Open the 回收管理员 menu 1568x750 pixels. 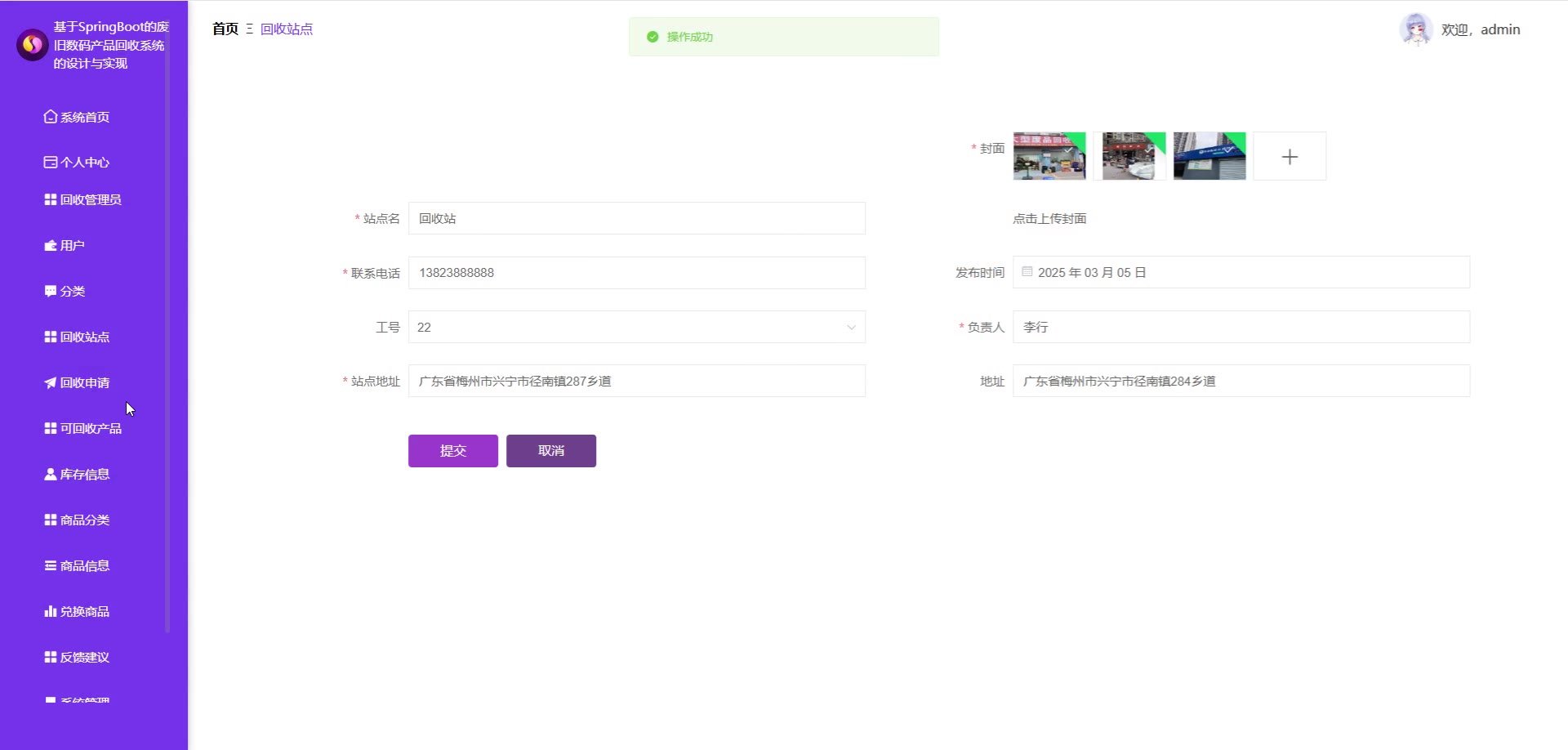point(83,199)
